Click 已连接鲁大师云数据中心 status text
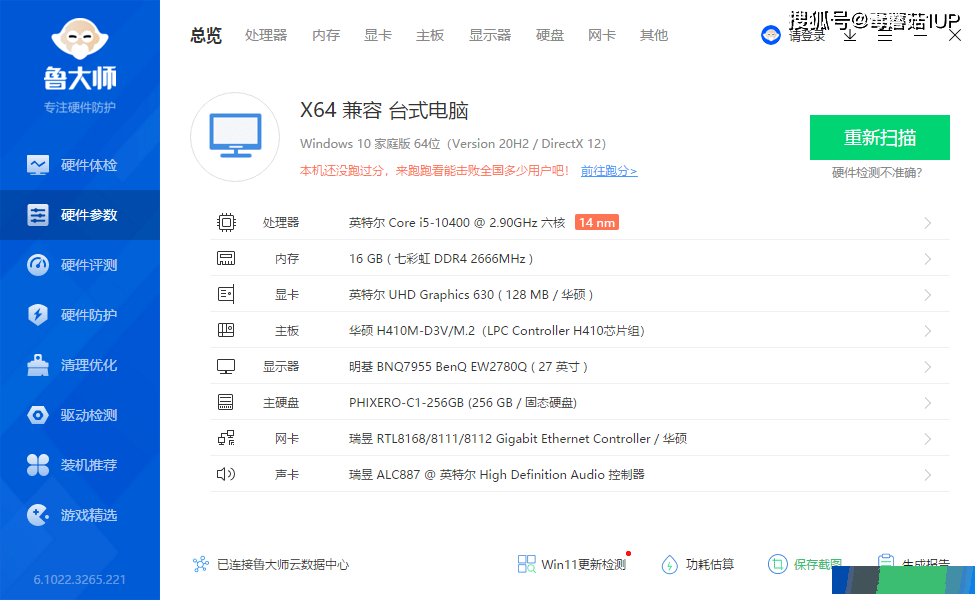980x600 pixels. pyautogui.click(x=282, y=564)
